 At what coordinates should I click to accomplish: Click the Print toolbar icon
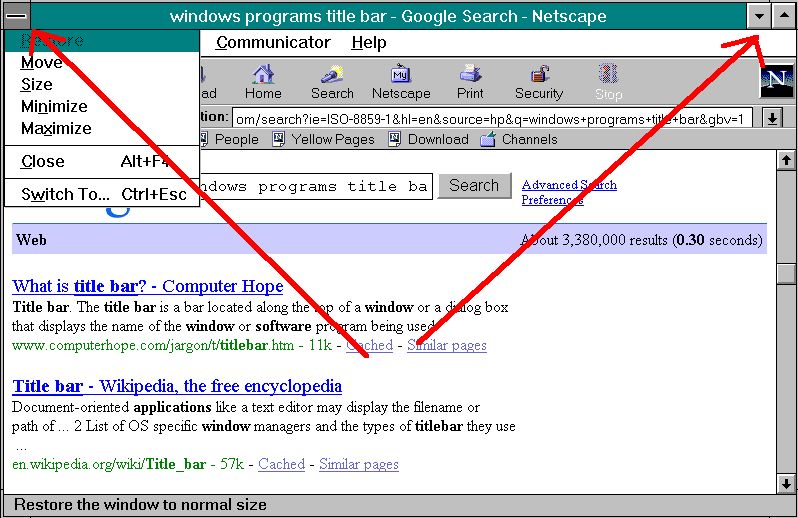(x=470, y=82)
